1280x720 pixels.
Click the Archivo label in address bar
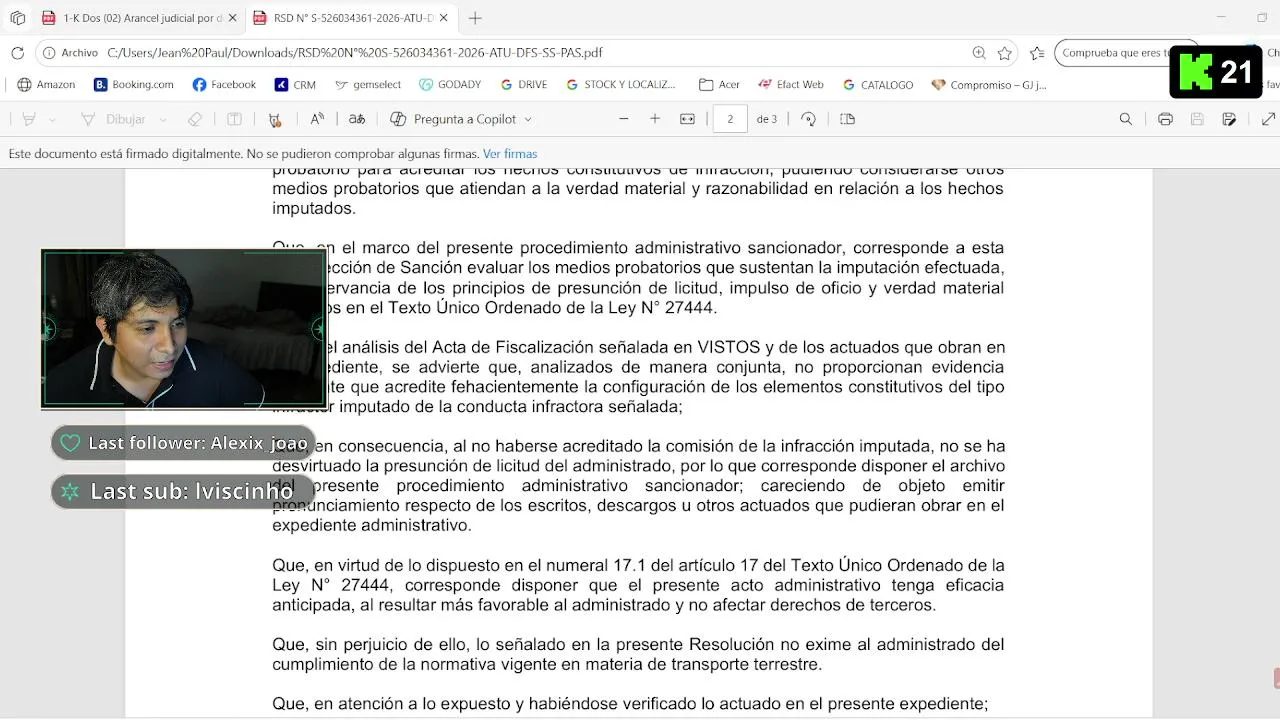click(80, 53)
